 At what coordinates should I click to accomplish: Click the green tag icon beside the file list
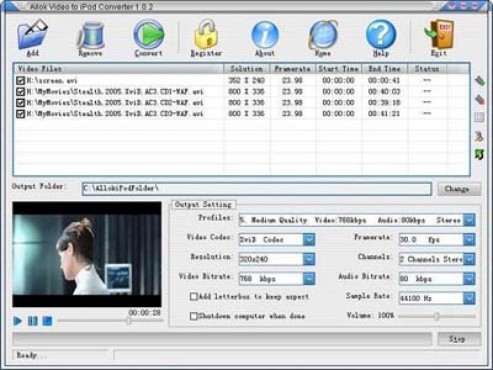click(479, 81)
